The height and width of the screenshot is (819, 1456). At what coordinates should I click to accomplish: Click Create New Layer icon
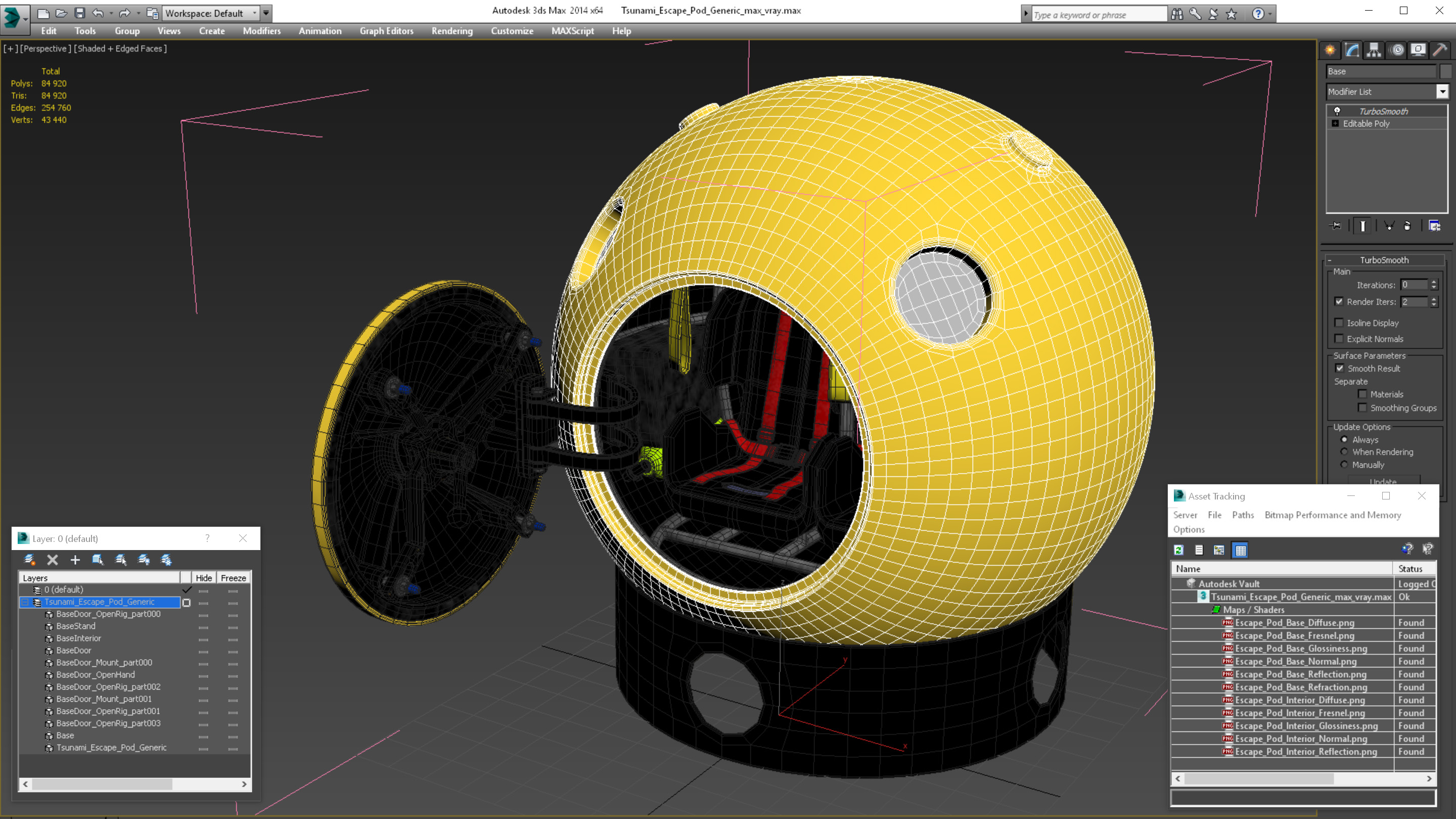point(29,560)
